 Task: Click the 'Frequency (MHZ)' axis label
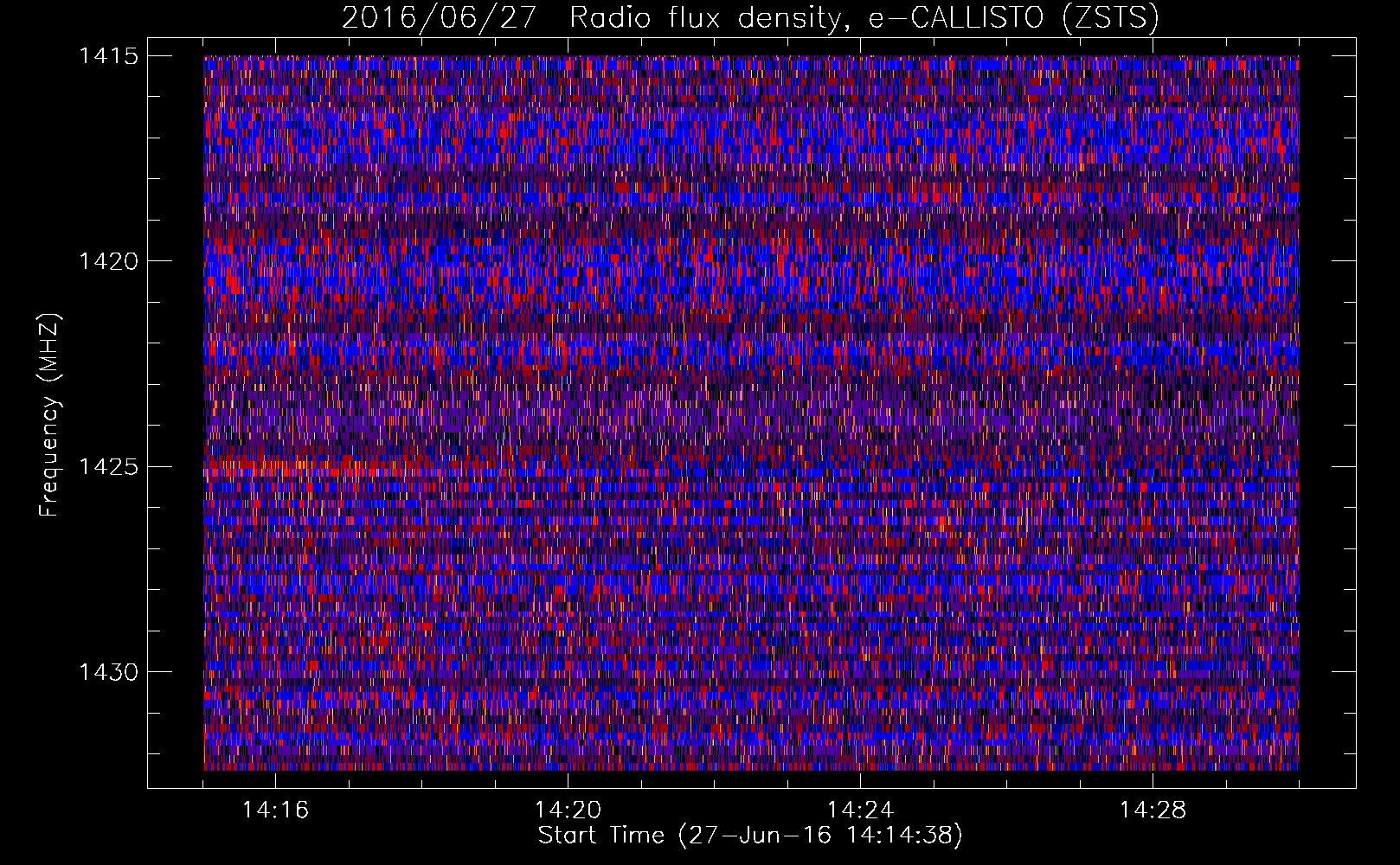(49, 415)
